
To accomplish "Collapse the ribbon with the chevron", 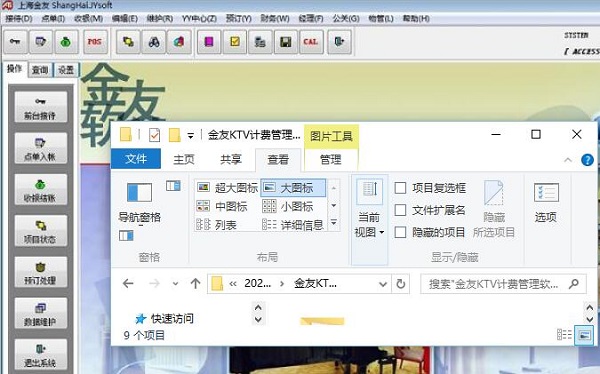I will [568, 160].
